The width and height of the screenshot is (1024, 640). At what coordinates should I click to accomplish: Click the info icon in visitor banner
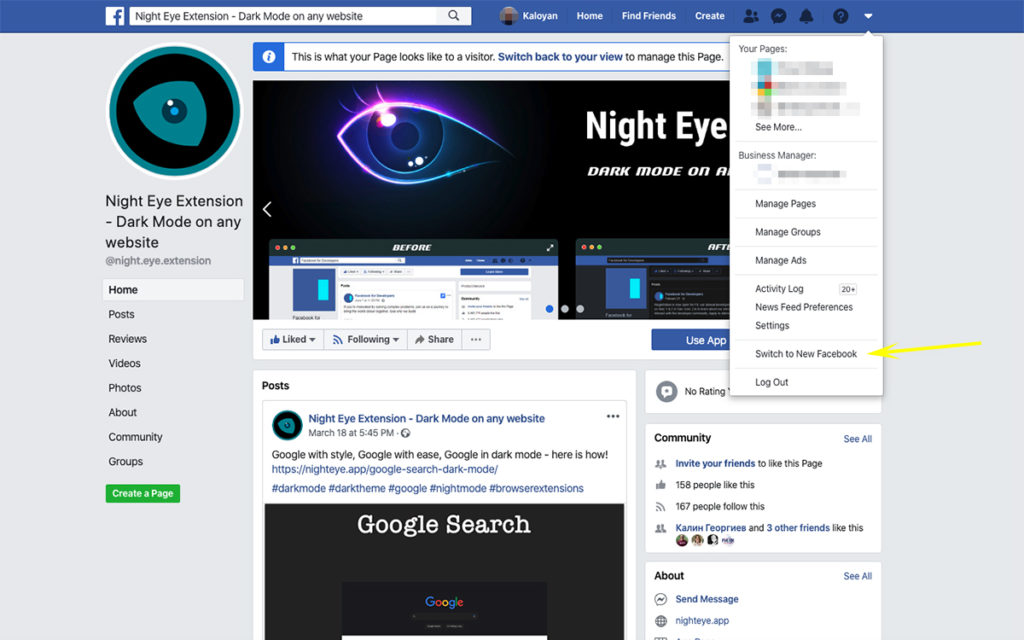(268, 57)
